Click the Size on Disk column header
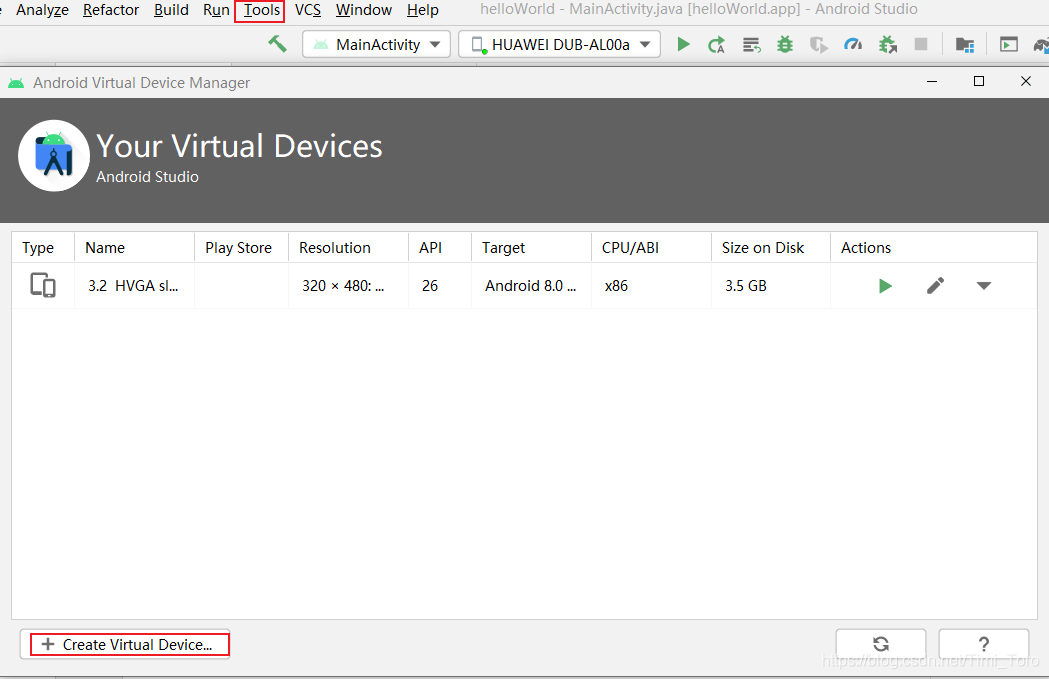 pos(771,248)
